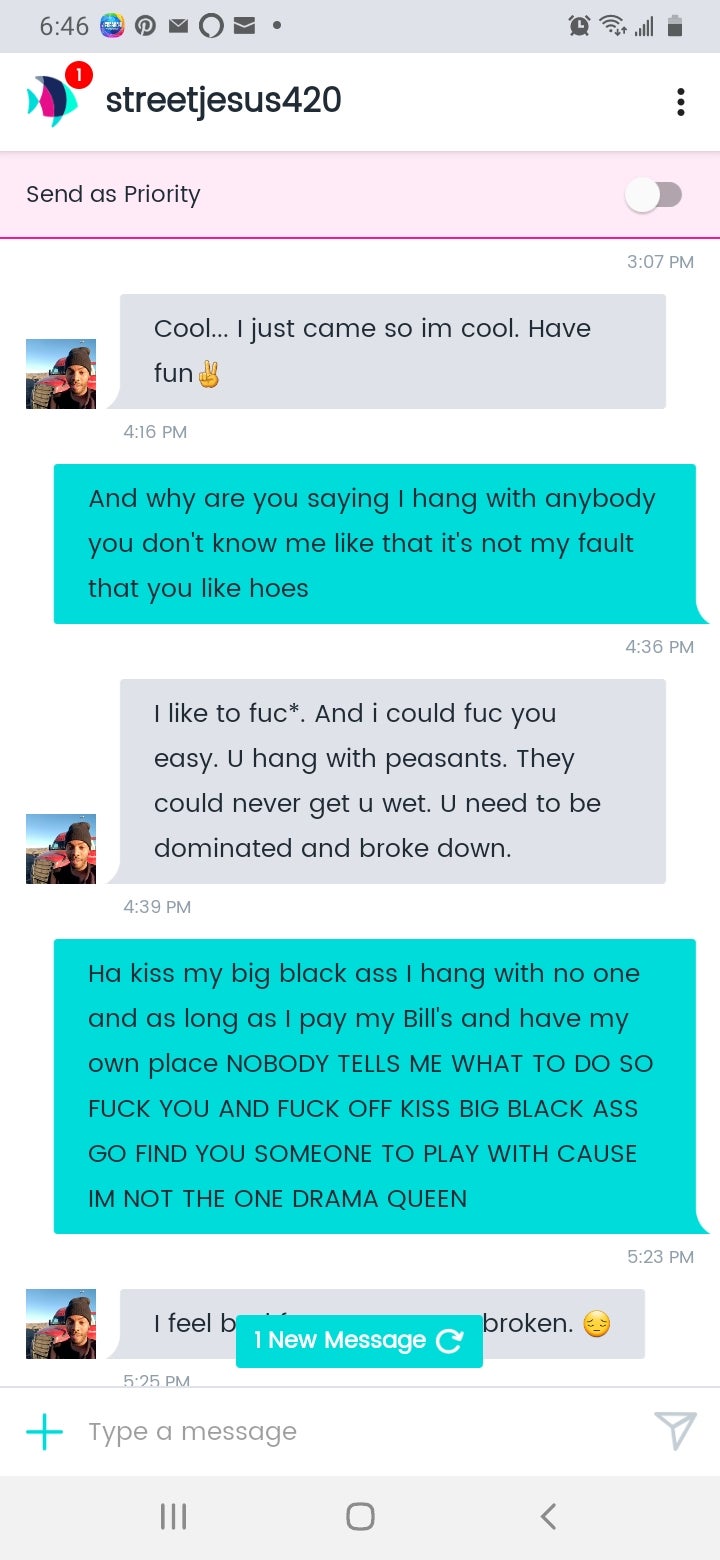Tap the send paper-plane icon
The image size is (720, 1560).
(675, 1431)
